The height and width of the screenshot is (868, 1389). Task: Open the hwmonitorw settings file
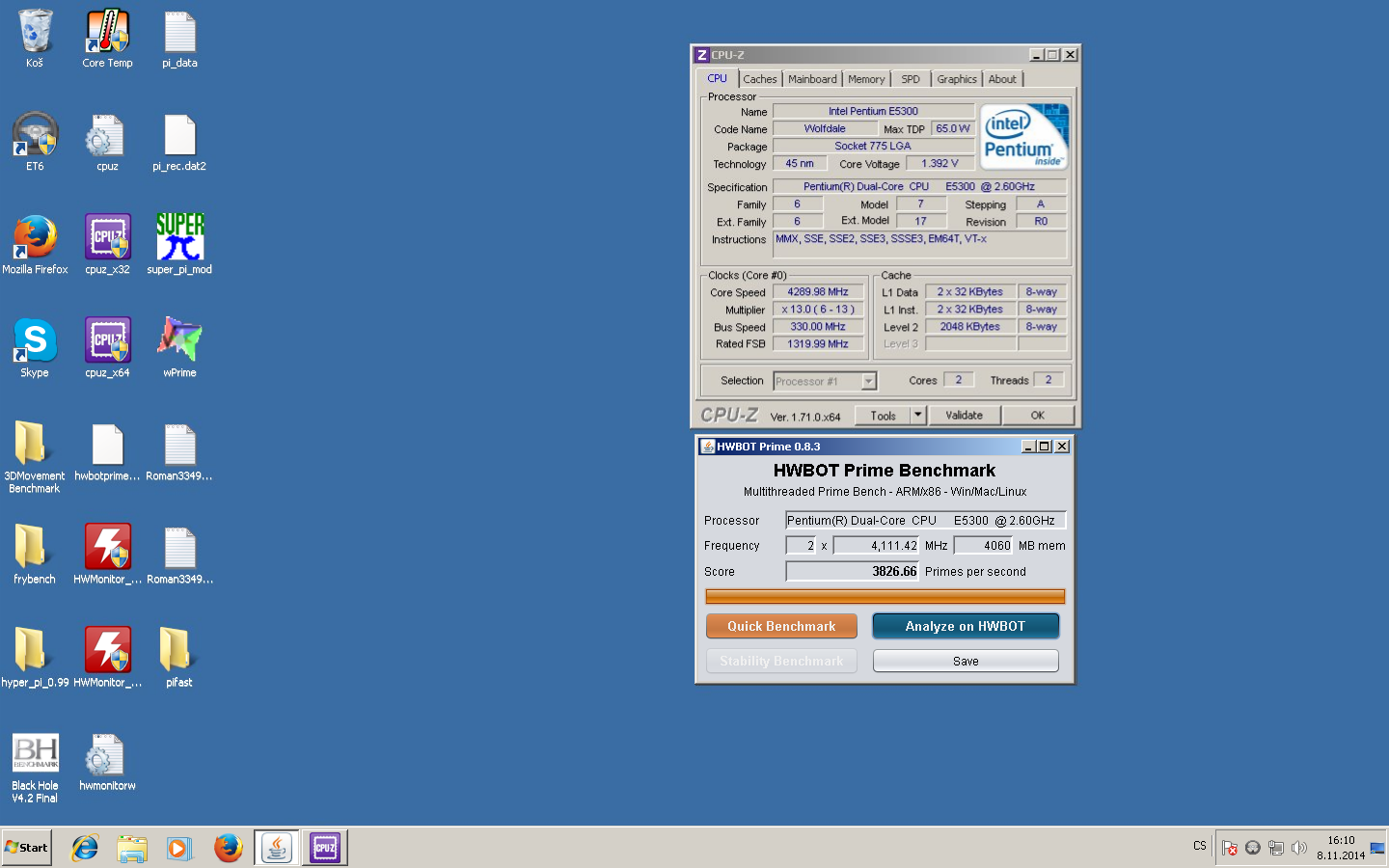tap(107, 762)
